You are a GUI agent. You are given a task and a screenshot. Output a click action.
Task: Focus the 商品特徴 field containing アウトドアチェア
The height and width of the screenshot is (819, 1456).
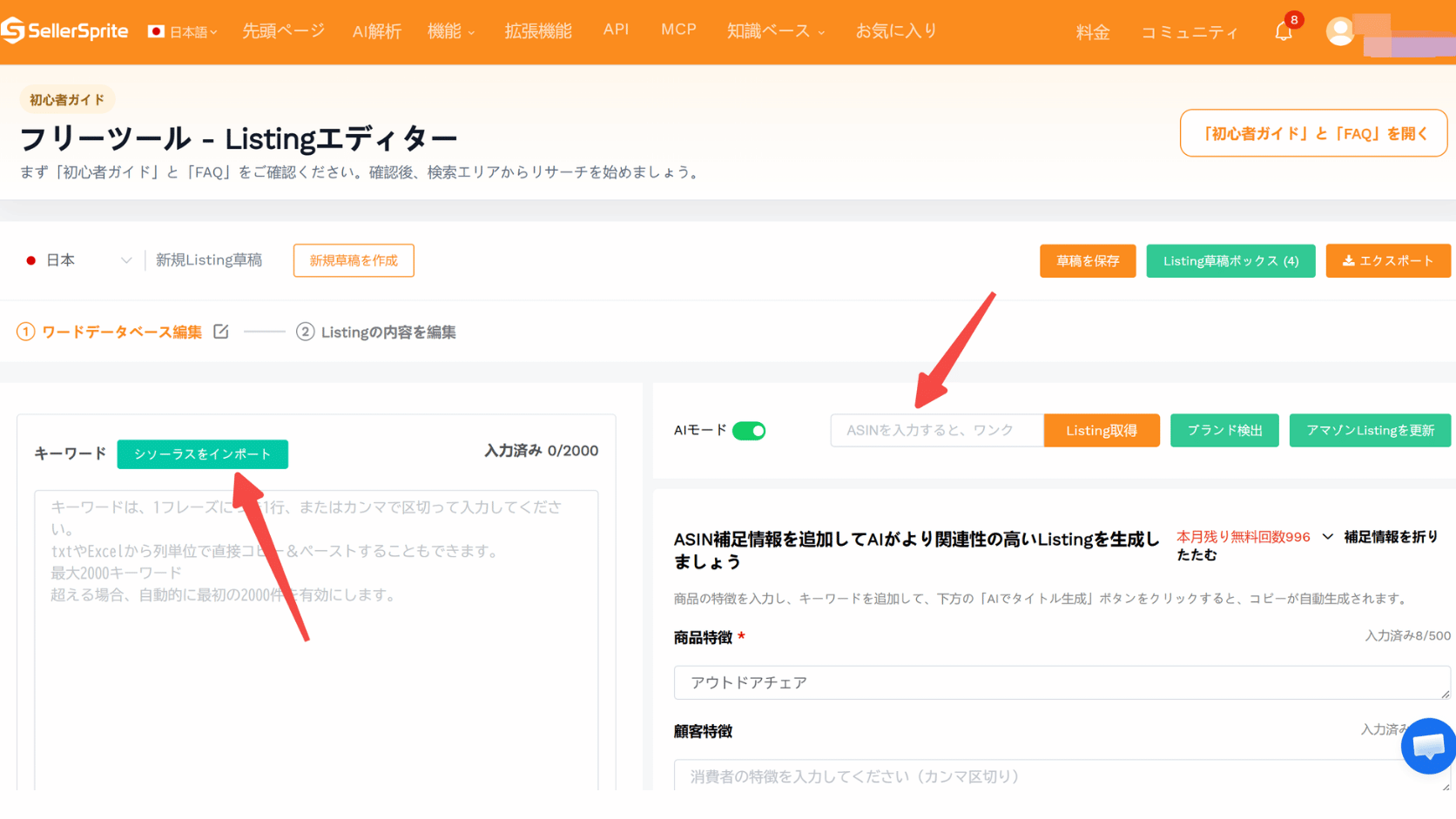1062,682
